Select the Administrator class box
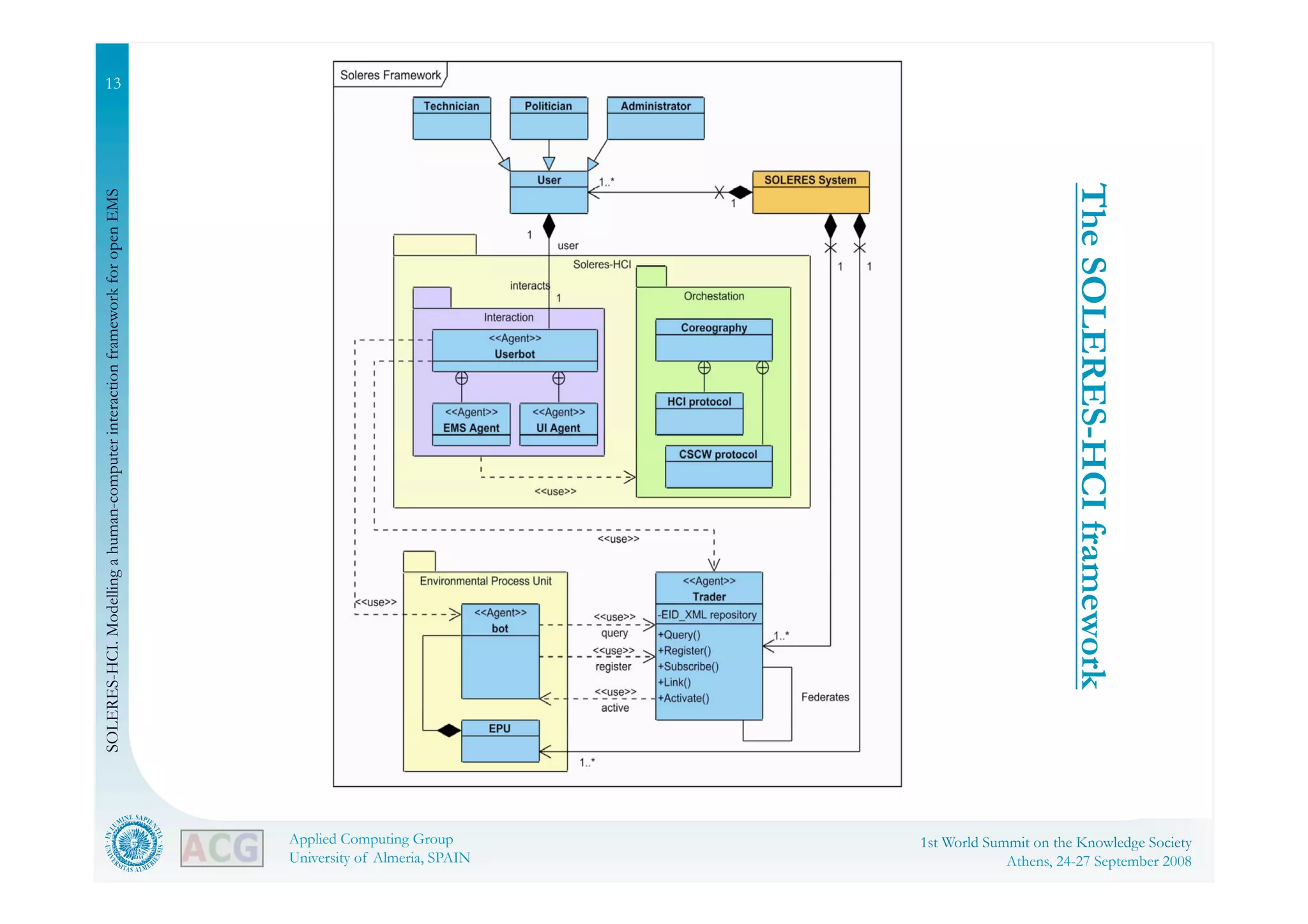This screenshot has height=924, width=1308. coord(655,117)
